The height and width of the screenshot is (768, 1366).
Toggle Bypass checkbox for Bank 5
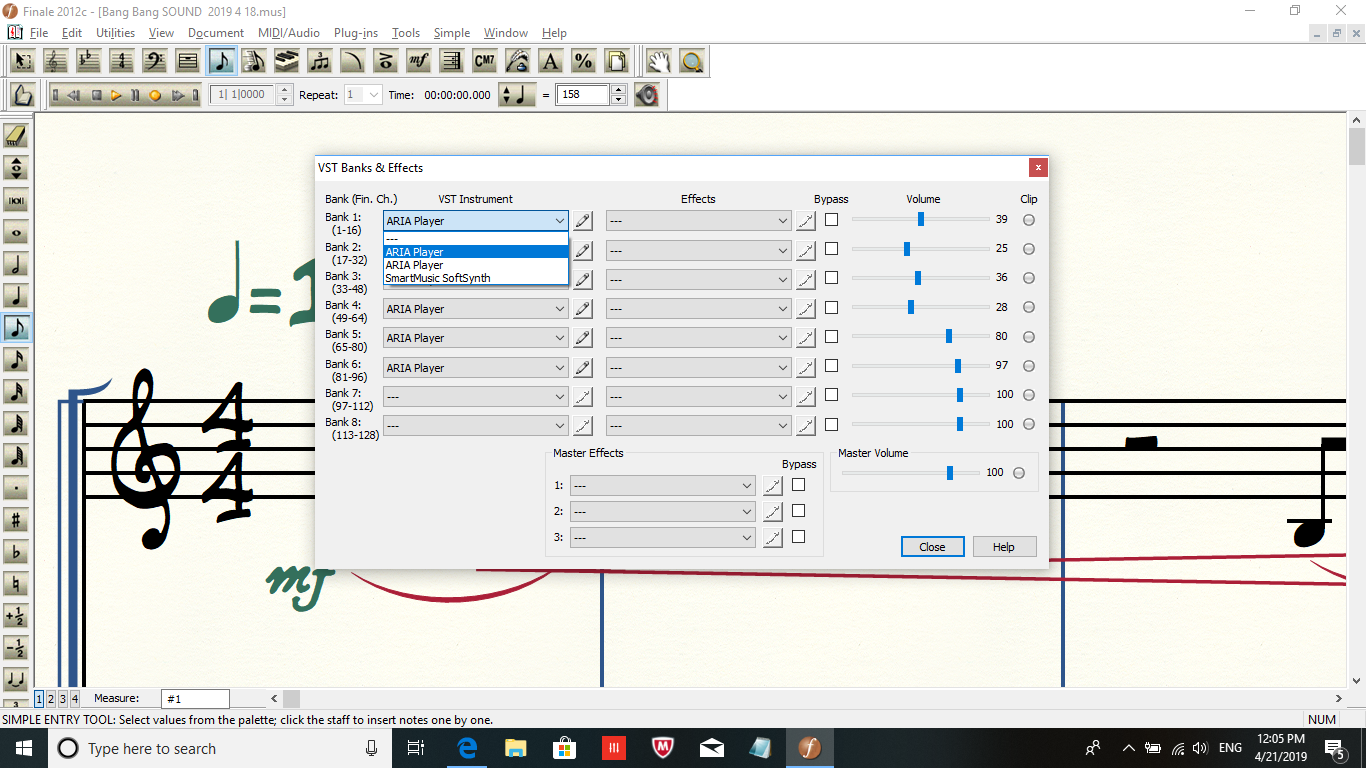pyautogui.click(x=831, y=337)
